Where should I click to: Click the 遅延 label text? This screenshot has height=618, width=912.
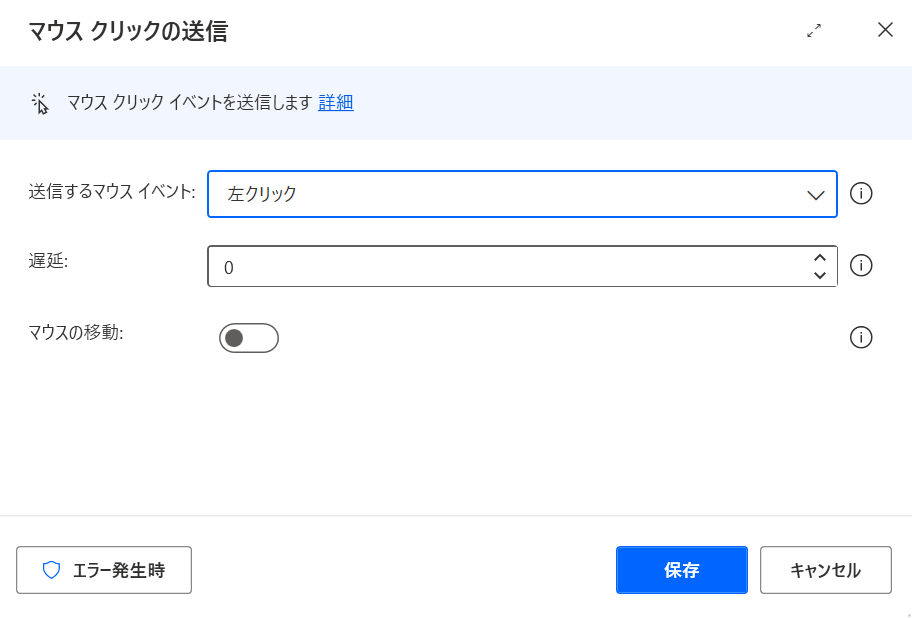click(x=48, y=261)
